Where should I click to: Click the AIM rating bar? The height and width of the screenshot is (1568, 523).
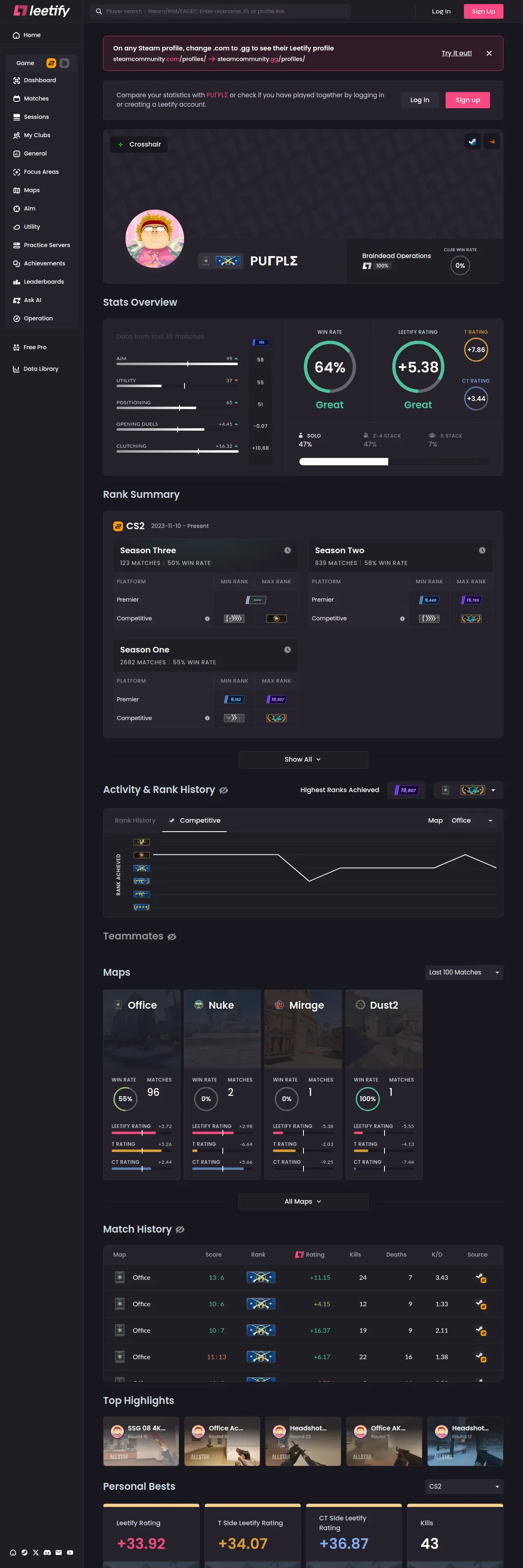coord(177,364)
